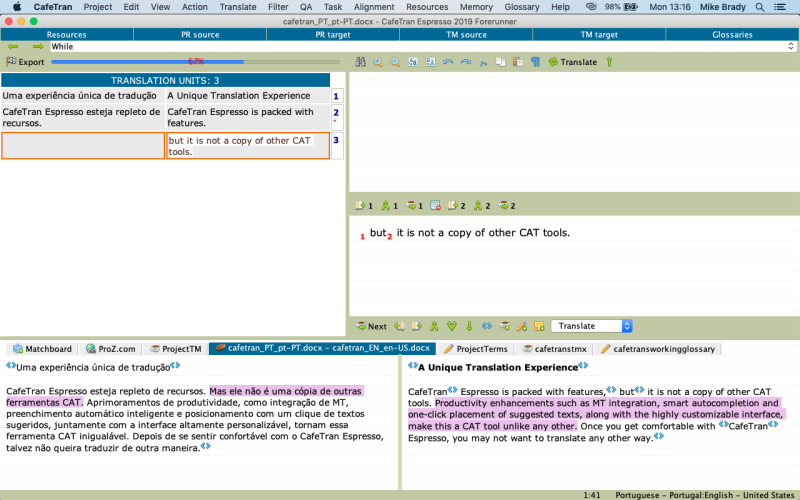The height and width of the screenshot is (500, 800).
Task: Click the add term pencil icon
Action: pyautogui.click(x=522, y=326)
